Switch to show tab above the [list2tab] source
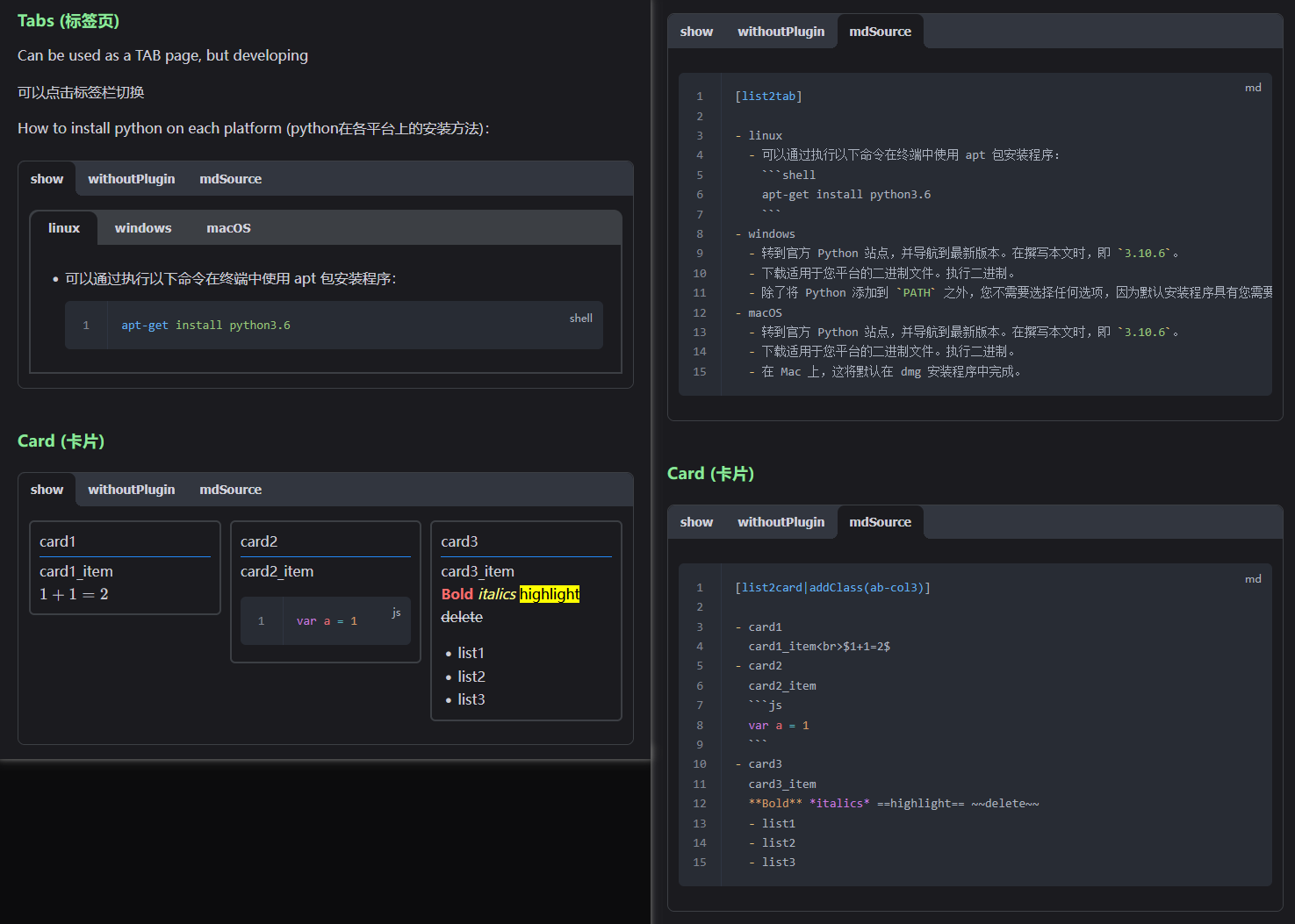This screenshot has height=924, width=1295. click(x=696, y=32)
